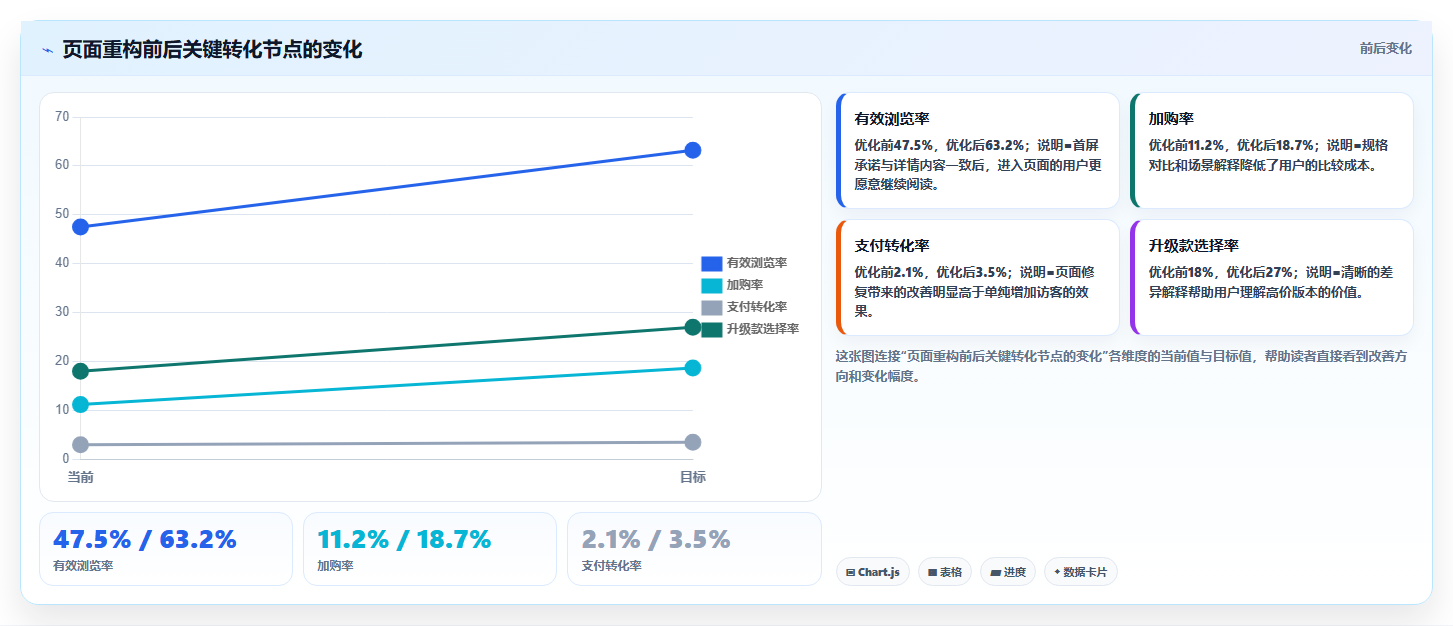The height and width of the screenshot is (626, 1453).
Task: Click the 进度 tag
Action: click(x=1008, y=572)
